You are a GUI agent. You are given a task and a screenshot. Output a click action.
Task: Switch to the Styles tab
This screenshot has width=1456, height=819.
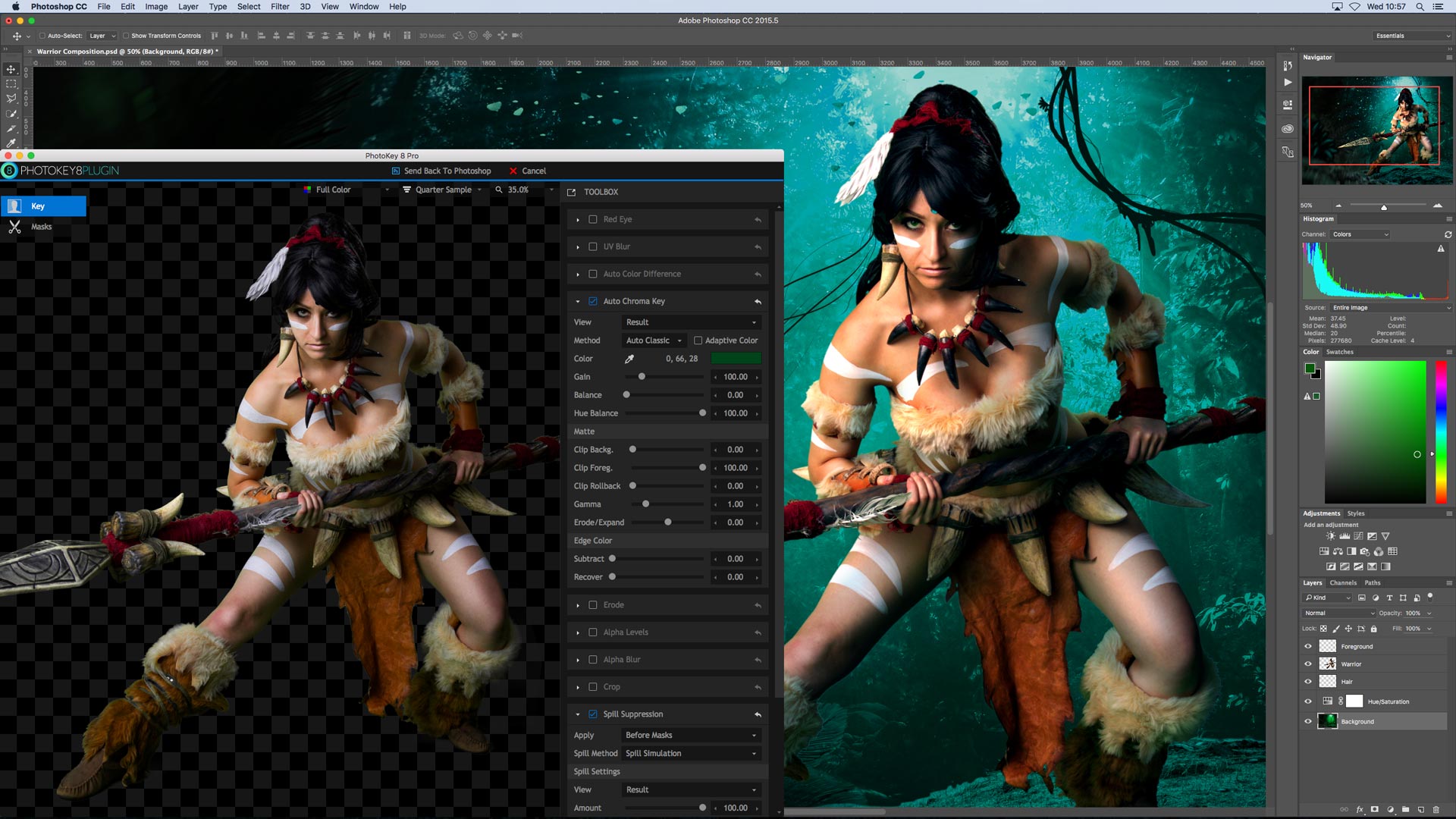(1356, 513)
